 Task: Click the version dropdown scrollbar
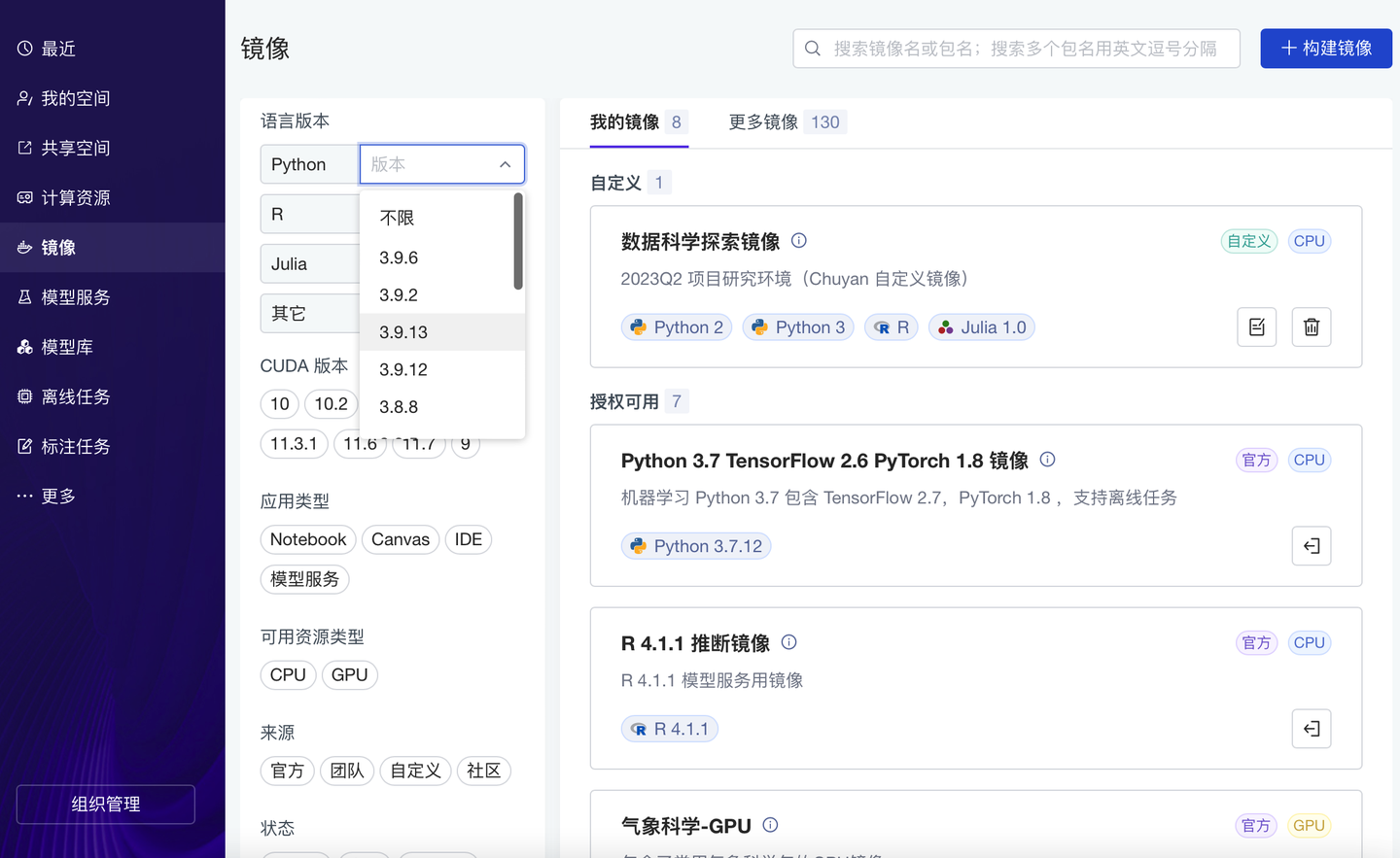coord(518,241)
